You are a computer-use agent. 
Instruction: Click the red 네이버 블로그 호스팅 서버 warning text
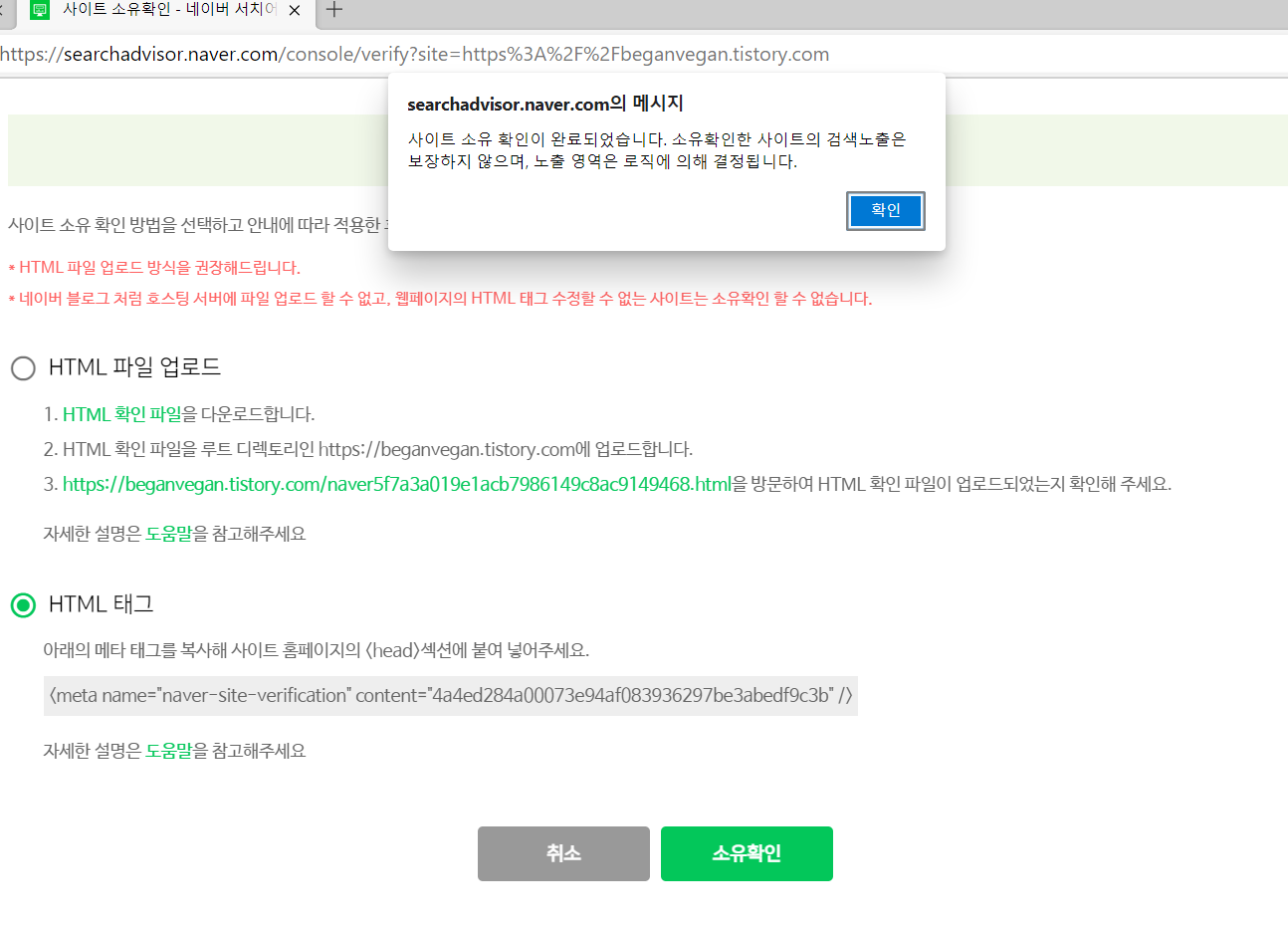click(440, 299)
